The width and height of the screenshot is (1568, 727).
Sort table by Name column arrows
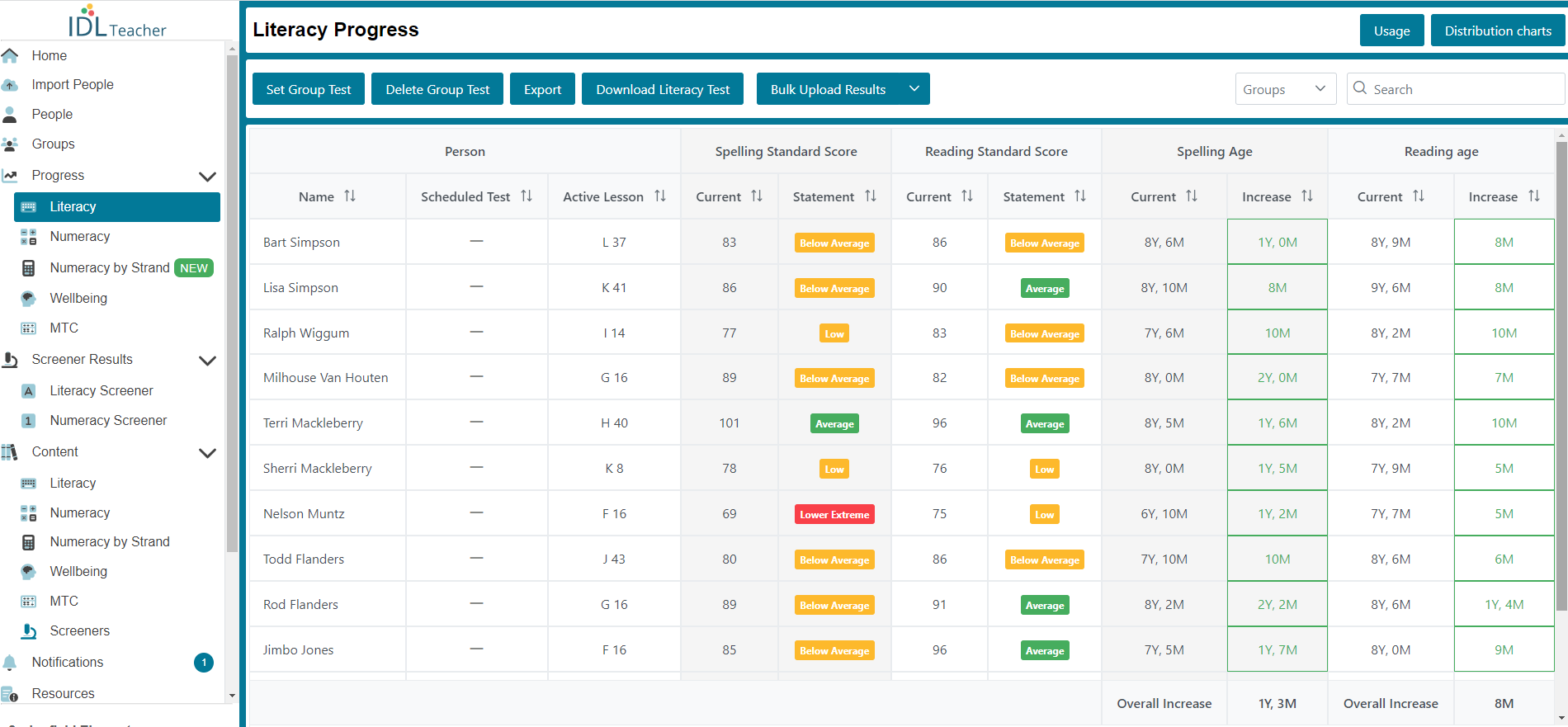[x=350, y=196]
